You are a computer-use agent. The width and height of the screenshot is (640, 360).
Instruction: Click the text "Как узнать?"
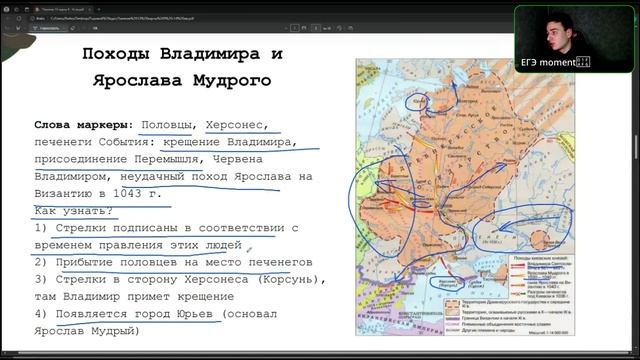coord(73,211)
